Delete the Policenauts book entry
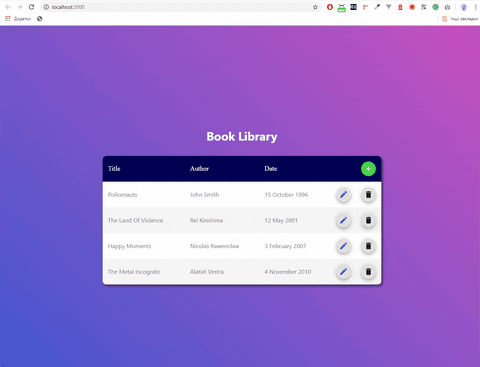The width and height of the screenshot is (480, 367). coord(368,195)
